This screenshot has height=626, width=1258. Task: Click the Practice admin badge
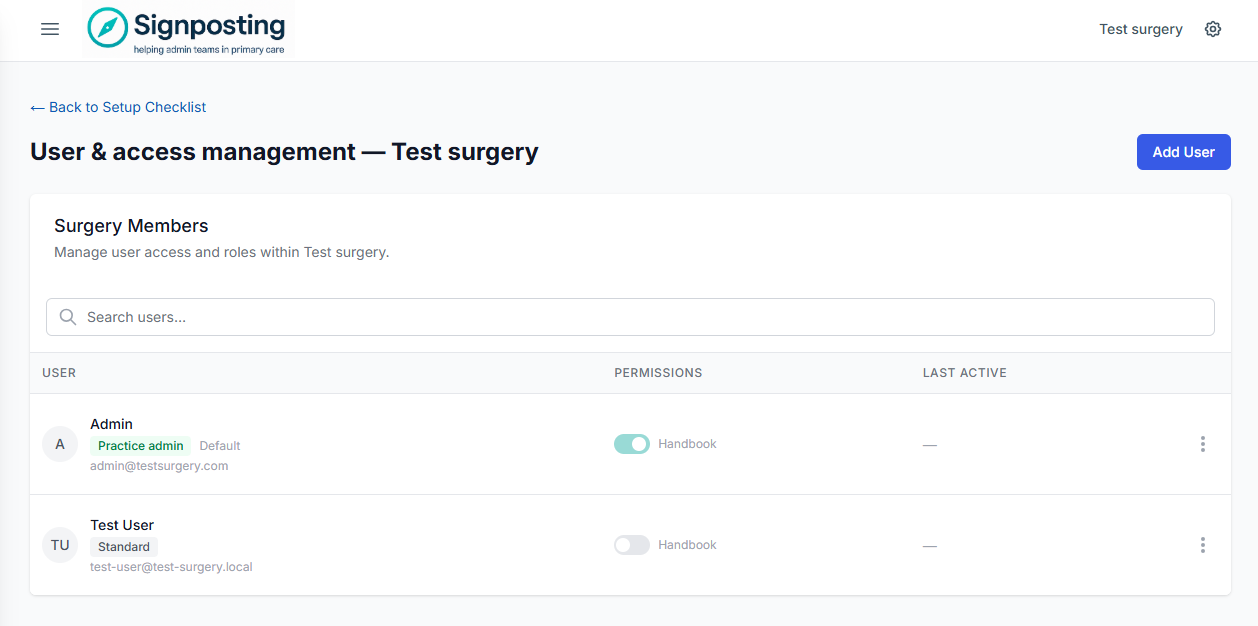click(140, 445)
